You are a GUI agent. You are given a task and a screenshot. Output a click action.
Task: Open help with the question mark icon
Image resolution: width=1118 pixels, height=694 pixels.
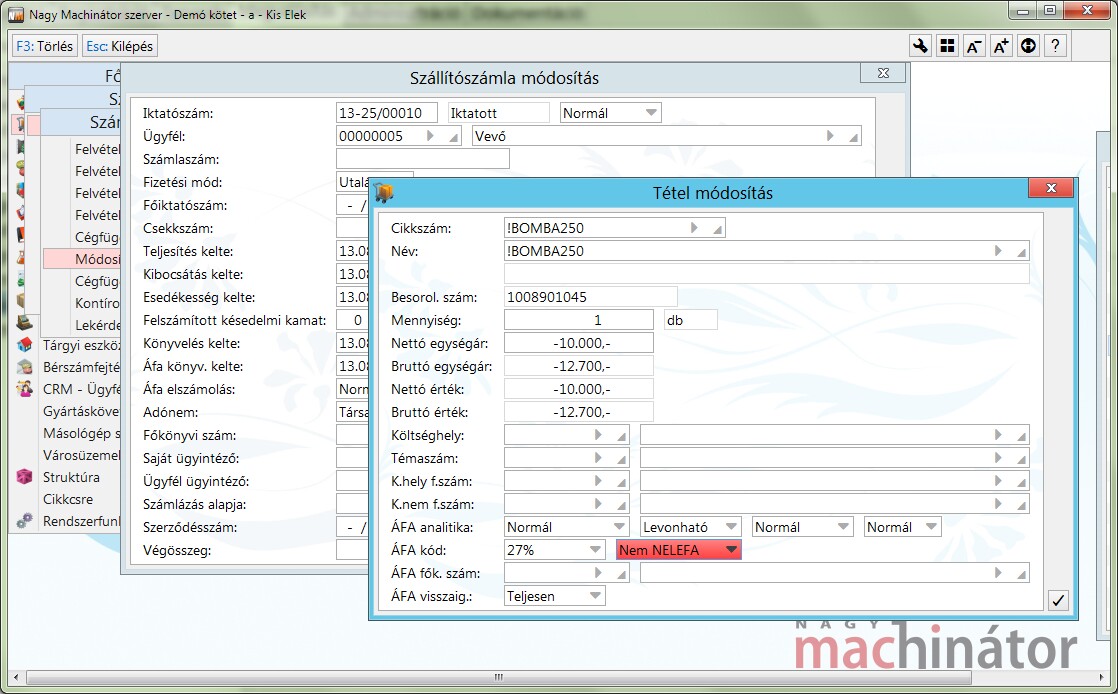[1055, 46]
